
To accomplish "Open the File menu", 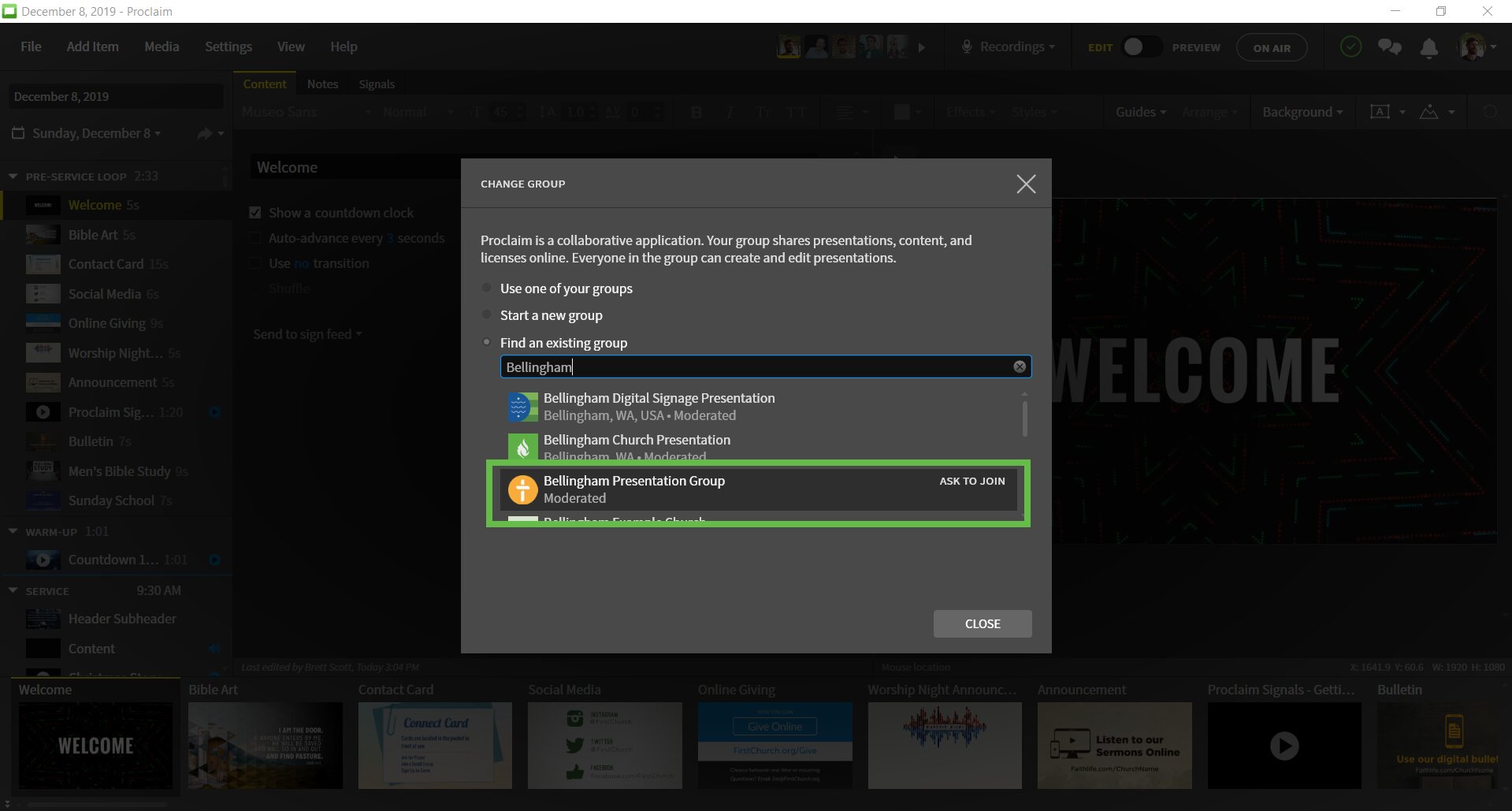I will tap(31, 47).
